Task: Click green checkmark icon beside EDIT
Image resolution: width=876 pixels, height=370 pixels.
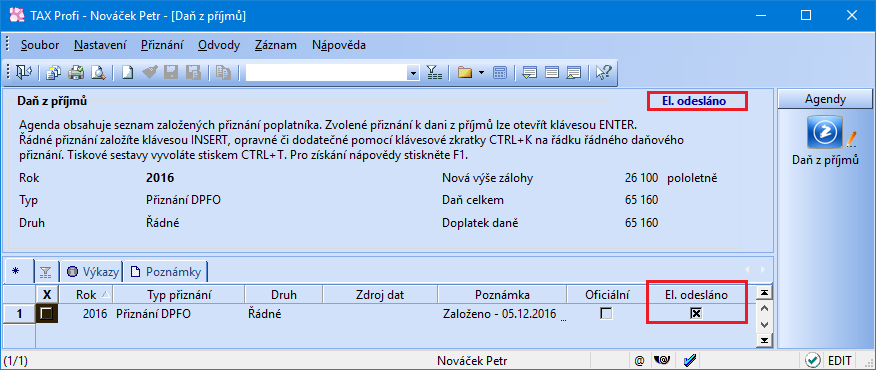Action: coord(813,360)
